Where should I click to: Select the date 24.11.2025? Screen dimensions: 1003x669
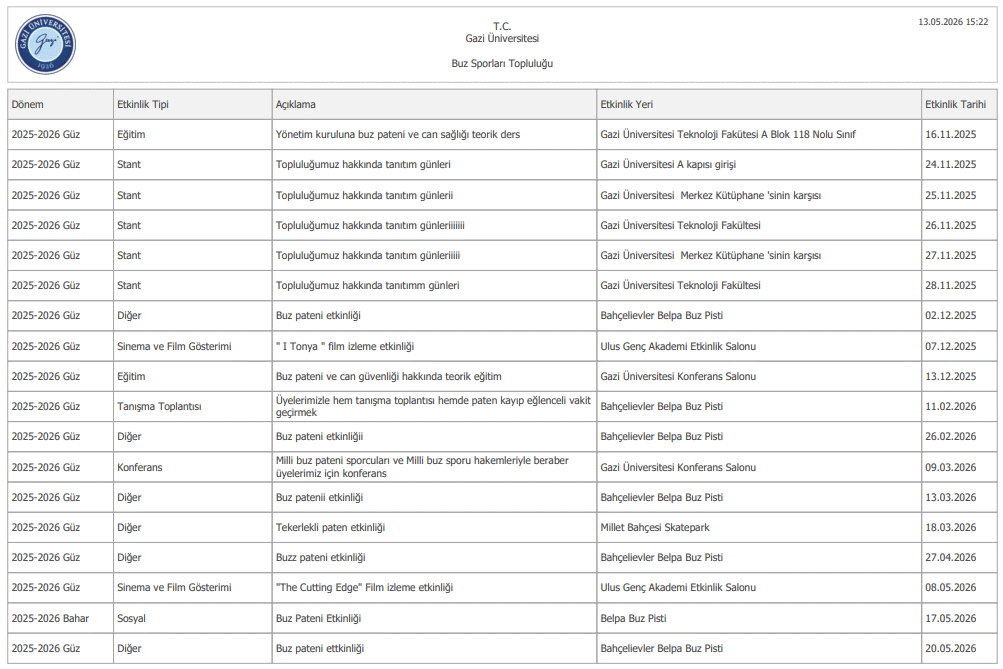pyautogui.click(x=951, y=164)
